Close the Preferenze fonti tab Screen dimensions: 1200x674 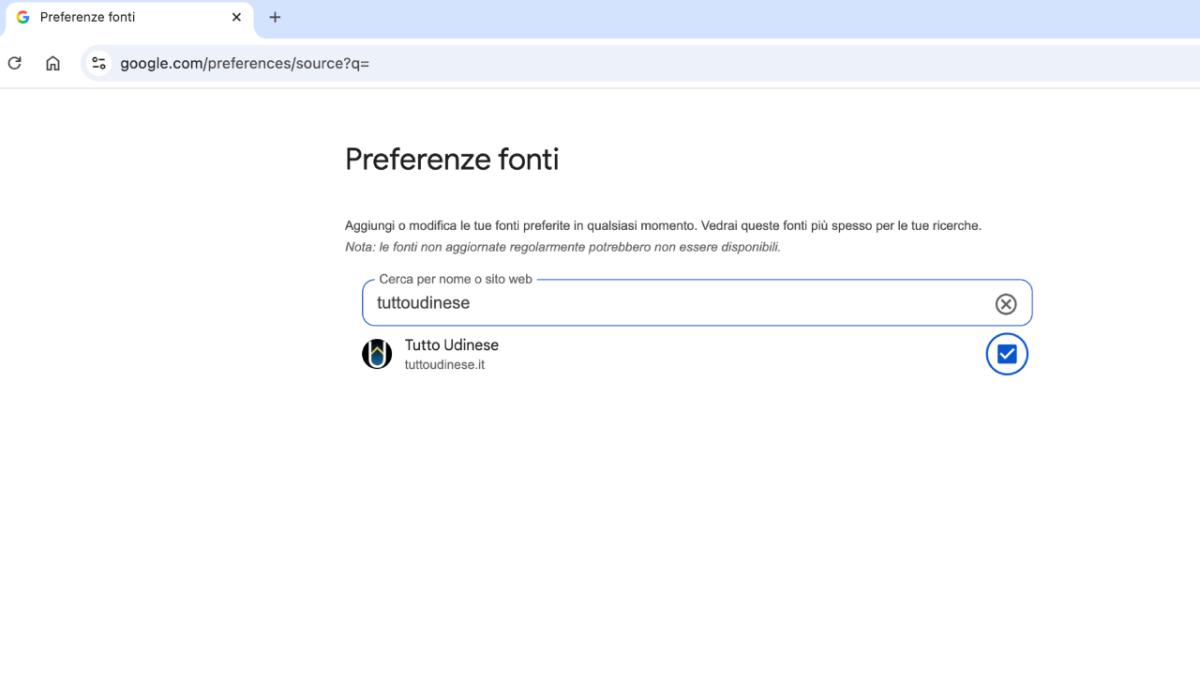click(x=237, y=17)
